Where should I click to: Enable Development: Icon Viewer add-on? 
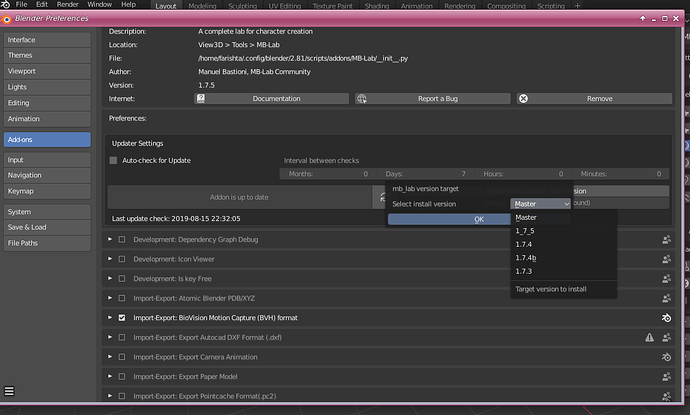pos(122,259)
